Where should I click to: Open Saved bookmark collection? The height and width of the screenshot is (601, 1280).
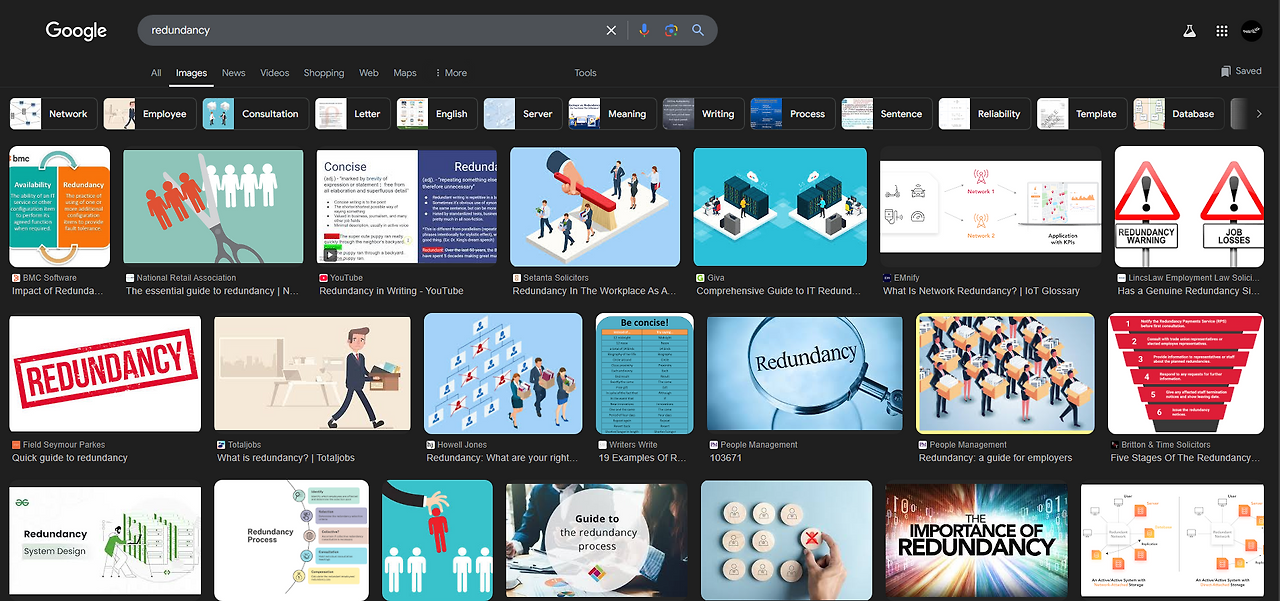pyautogui.click(x=1241, y=71)
